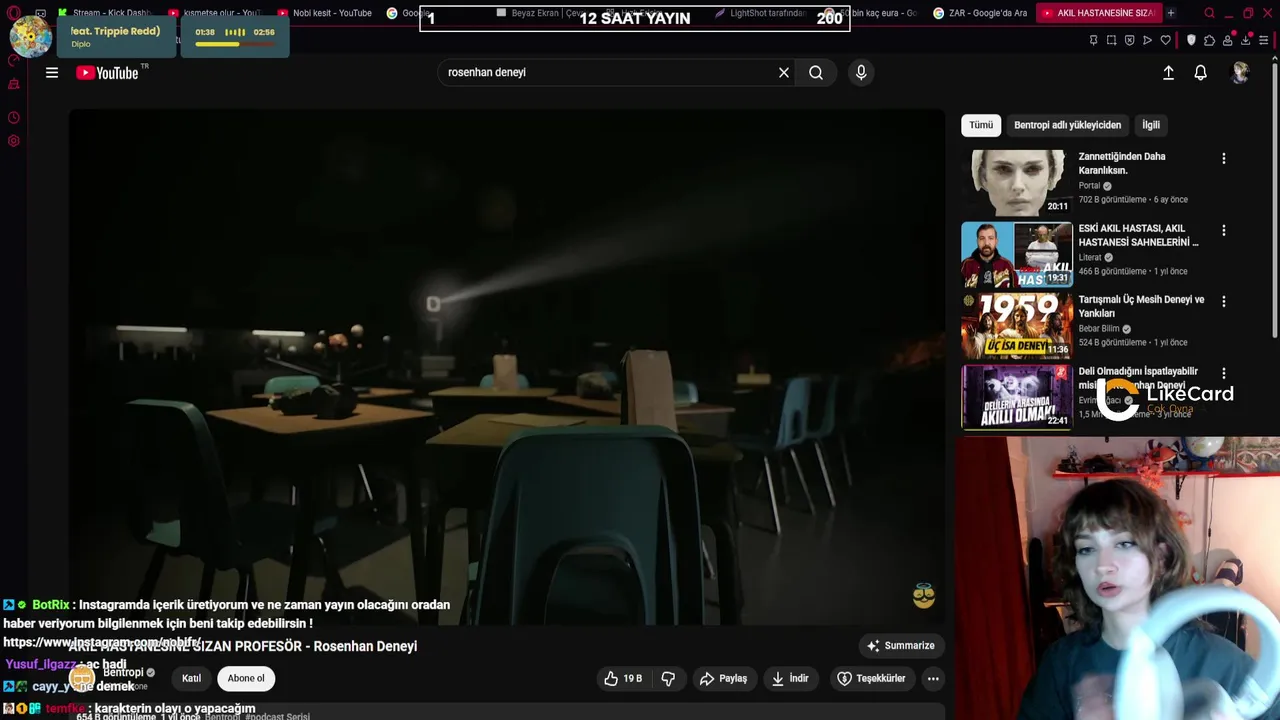Open the Opera sidebar settings gear
Viewport: 1280px width, 720px height.
(14, 141)
